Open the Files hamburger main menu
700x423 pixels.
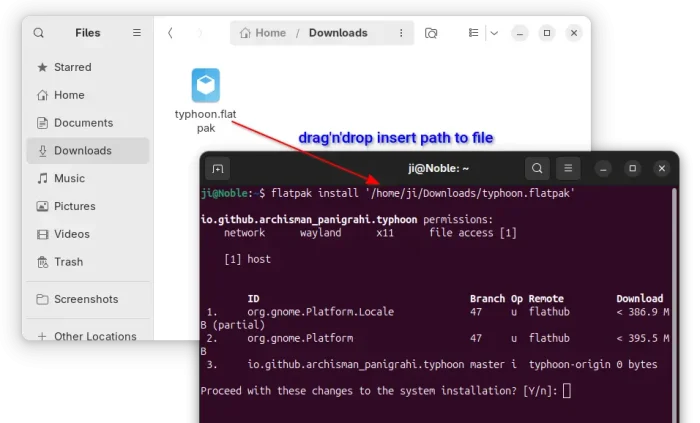coord(137,33)
